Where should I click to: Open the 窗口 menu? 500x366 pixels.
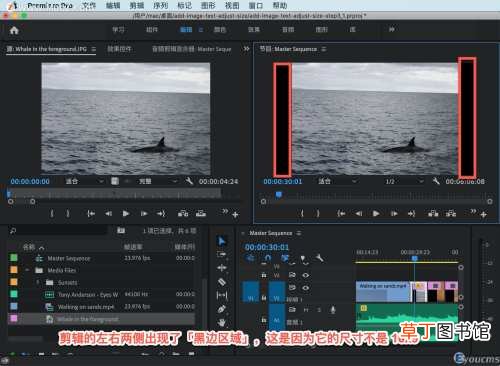(x=256, y=5)
